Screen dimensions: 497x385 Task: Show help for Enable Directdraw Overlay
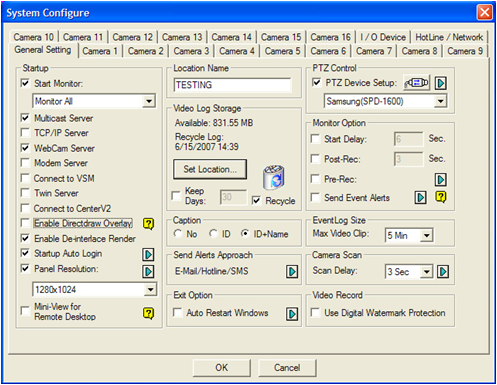[149, 224]
